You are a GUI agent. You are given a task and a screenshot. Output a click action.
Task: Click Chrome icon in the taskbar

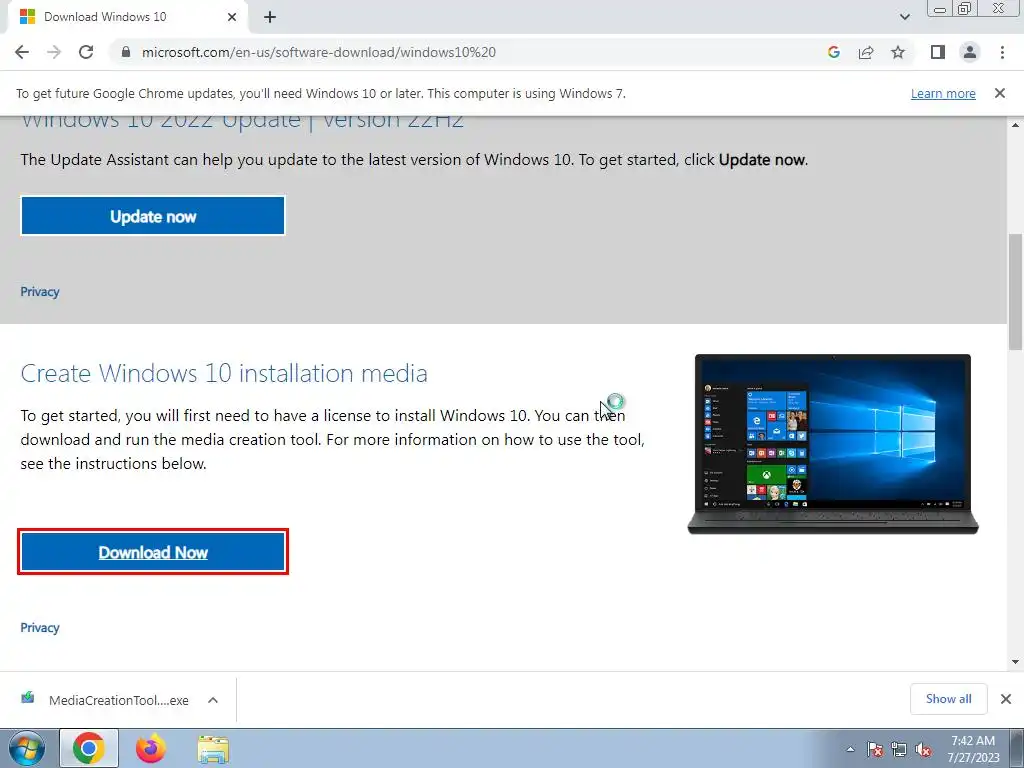pyautogui.click(x=89, y=749)
